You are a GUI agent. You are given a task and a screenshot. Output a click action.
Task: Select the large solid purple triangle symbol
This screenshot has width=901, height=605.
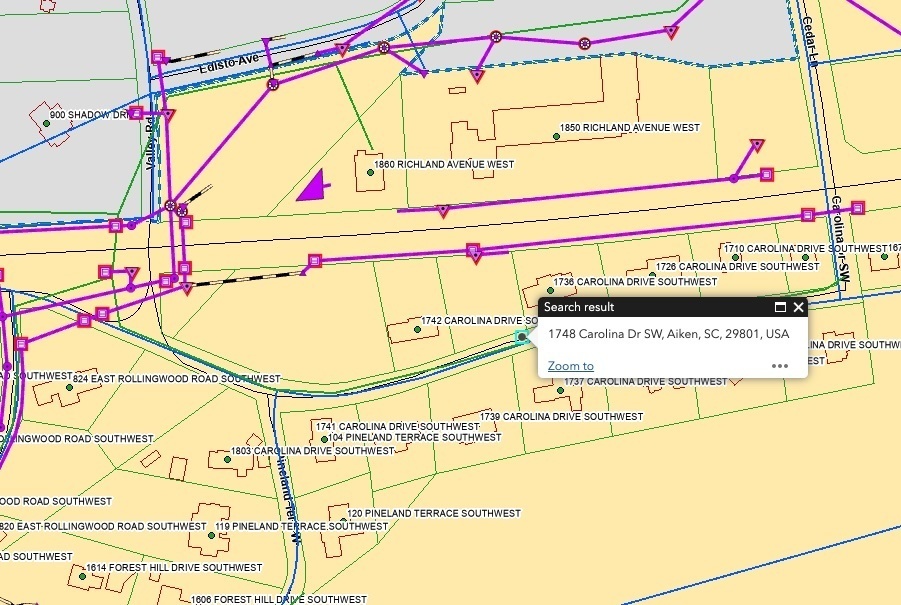(313, 187)
